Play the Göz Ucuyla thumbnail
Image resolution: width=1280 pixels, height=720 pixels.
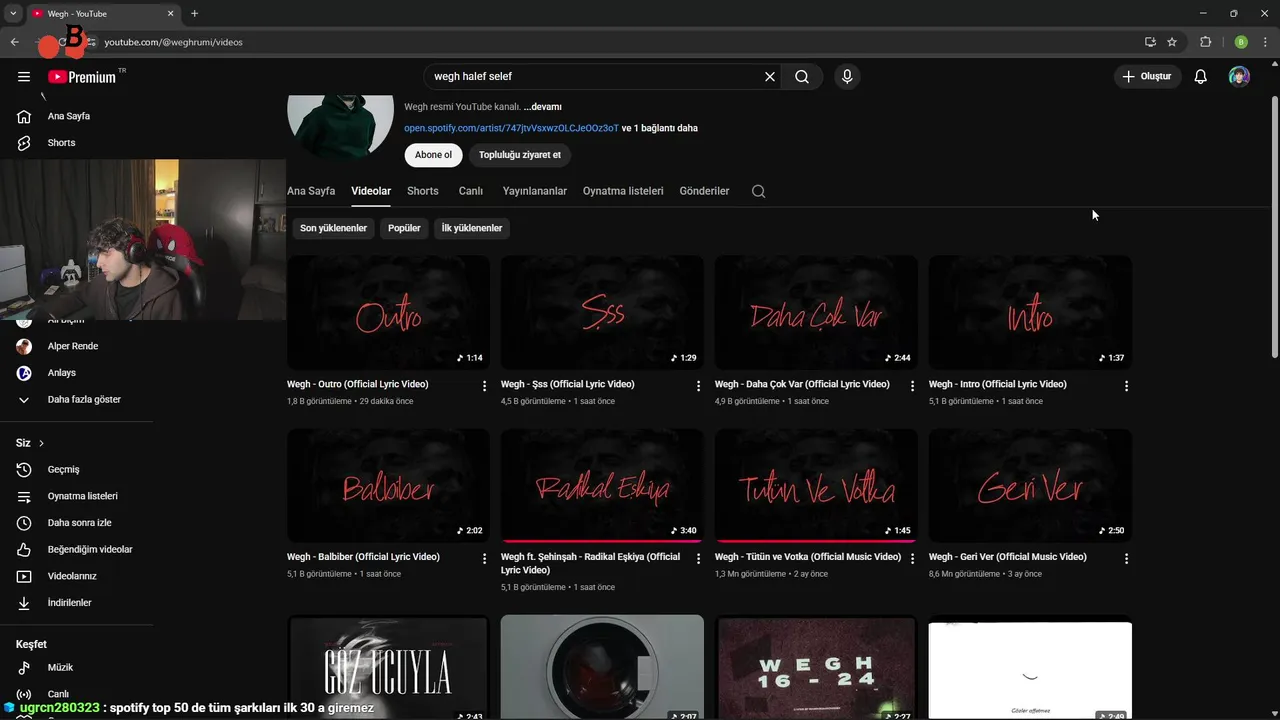pos(388,667)
